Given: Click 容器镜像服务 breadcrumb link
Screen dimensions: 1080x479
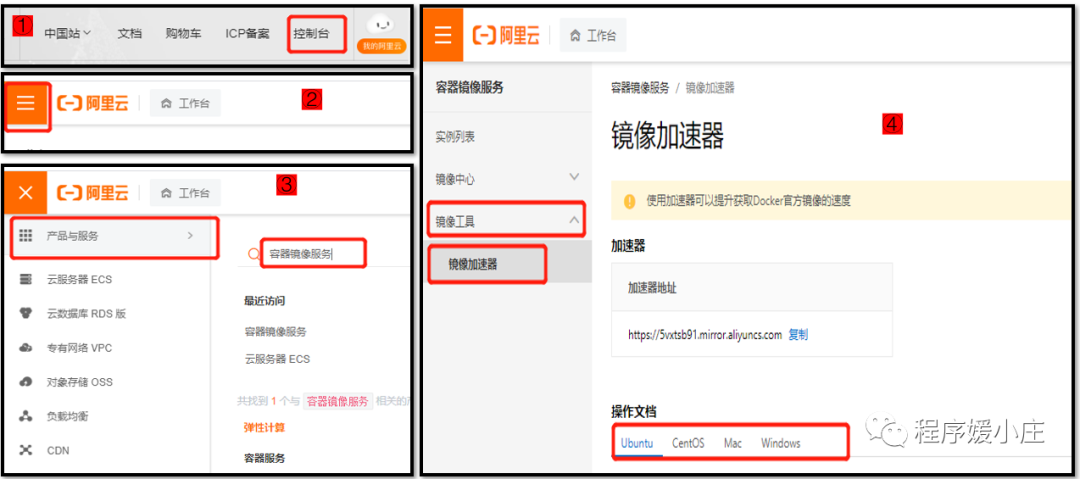Looking at the screenshot, I should [x=640, y=88].
